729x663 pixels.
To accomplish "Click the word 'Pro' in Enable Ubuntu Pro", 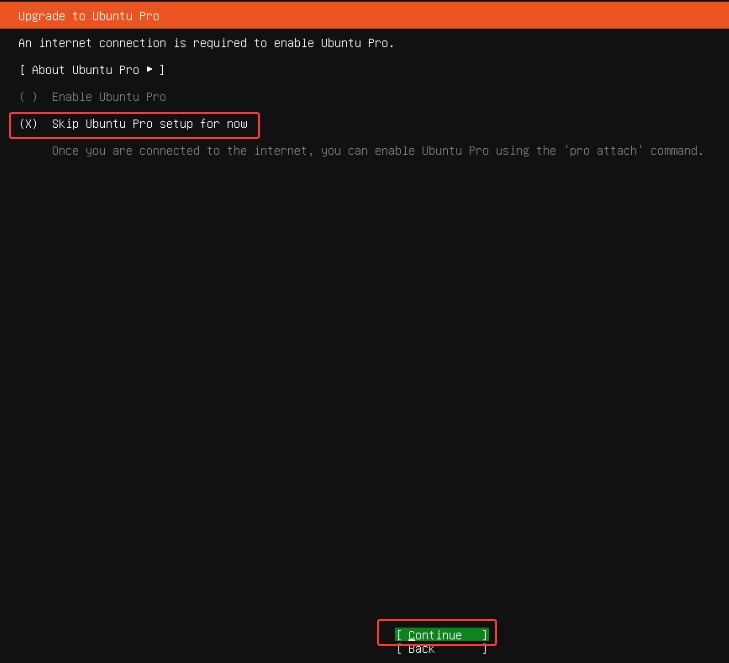I will [156, 97].
